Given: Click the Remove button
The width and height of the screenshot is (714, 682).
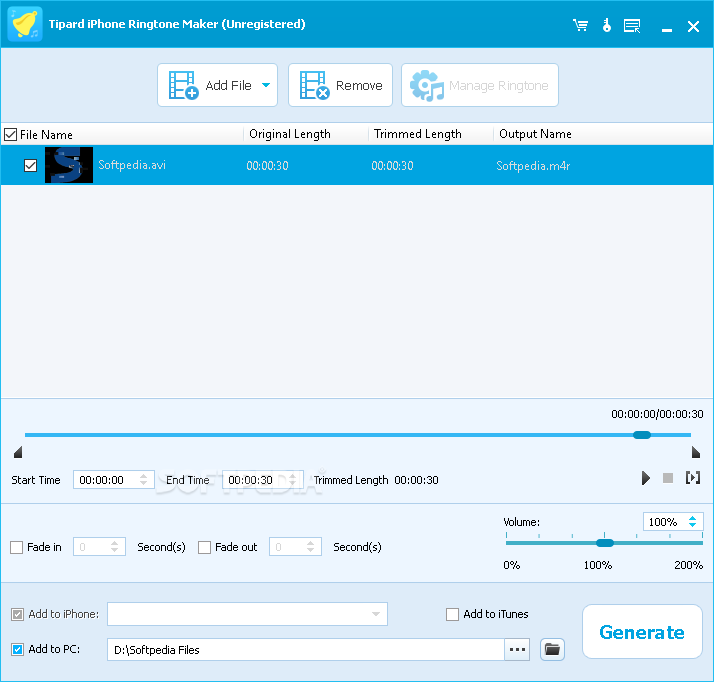Looking at the screenshot, I should coord(340,85).
